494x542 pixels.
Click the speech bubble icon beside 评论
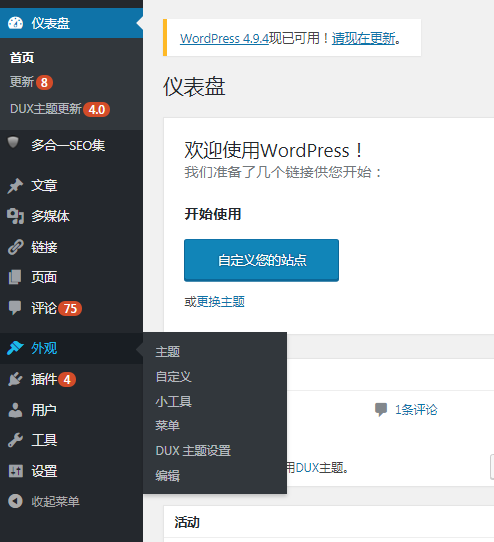click(15, 308)
